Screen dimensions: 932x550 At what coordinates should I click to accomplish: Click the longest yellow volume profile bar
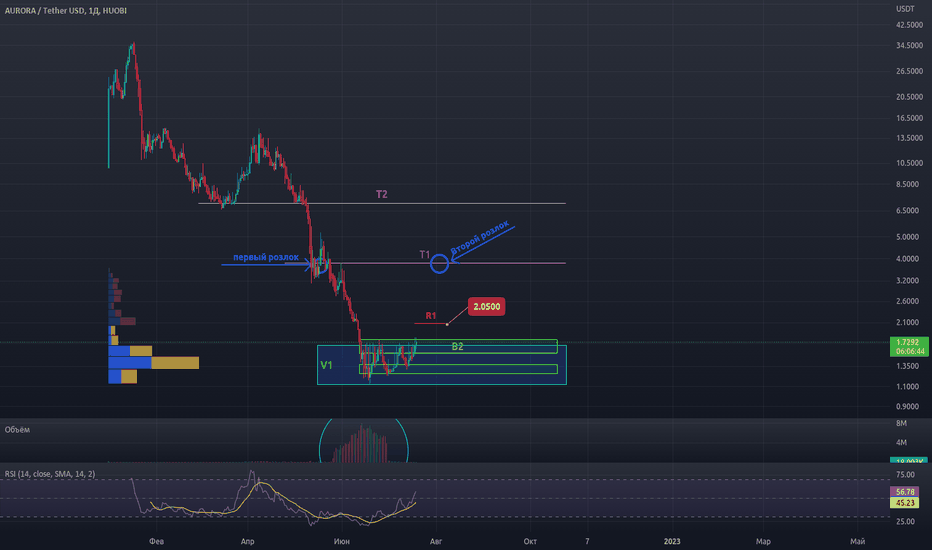point(175,363)
